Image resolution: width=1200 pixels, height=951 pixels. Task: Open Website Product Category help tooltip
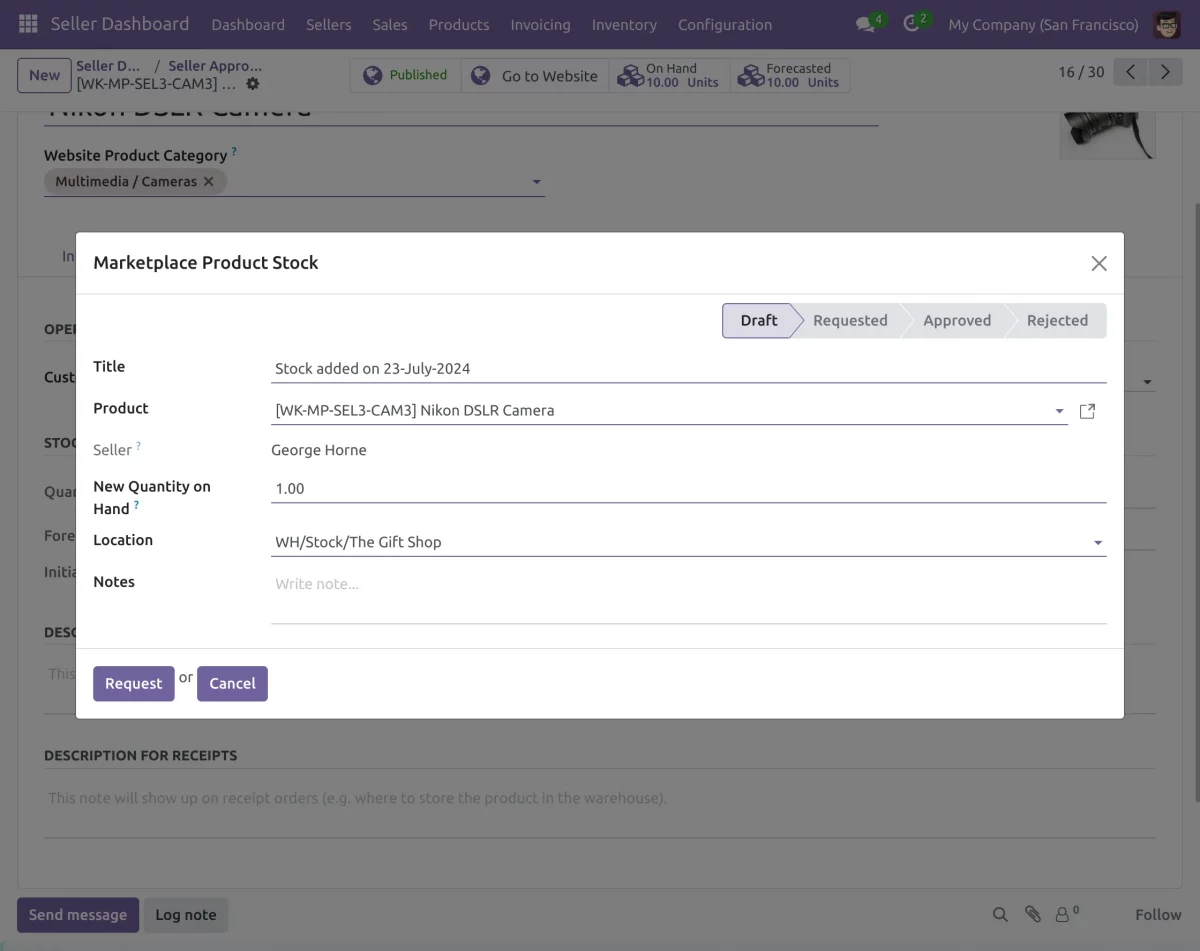click(x=234, y=152)
